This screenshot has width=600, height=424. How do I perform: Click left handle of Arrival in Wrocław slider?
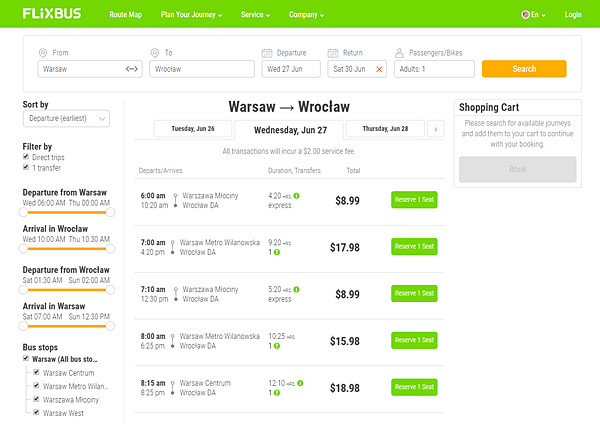23,249
